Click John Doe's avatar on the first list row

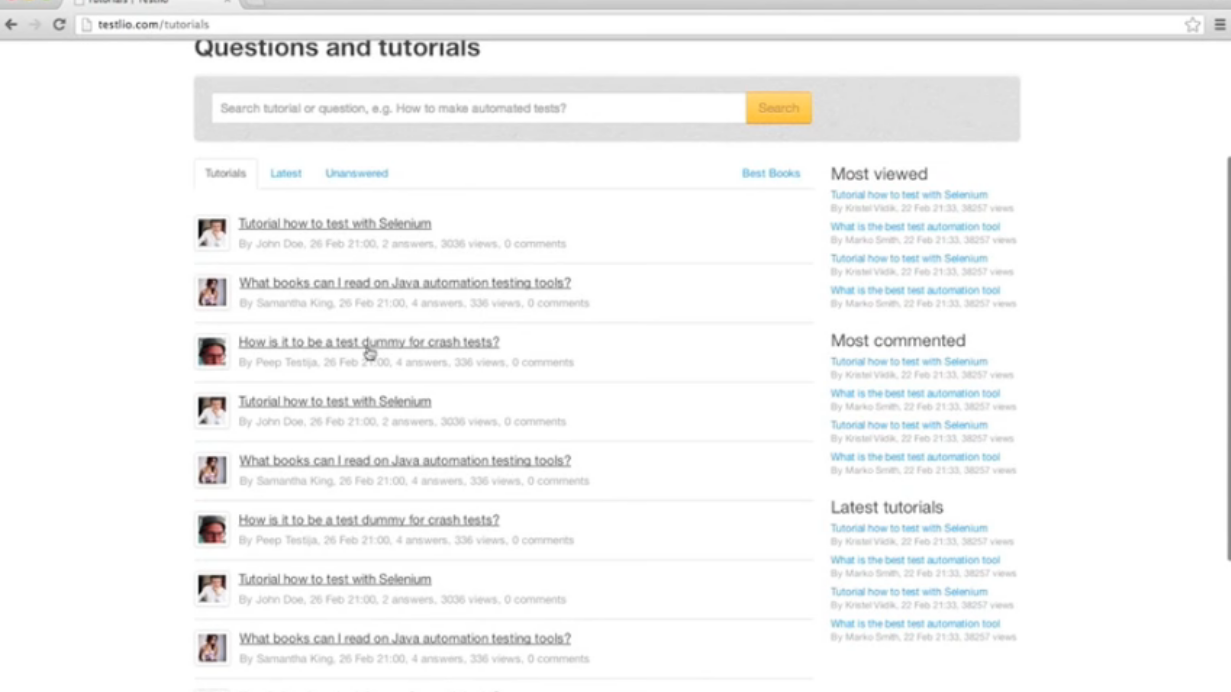pos(212,233)
